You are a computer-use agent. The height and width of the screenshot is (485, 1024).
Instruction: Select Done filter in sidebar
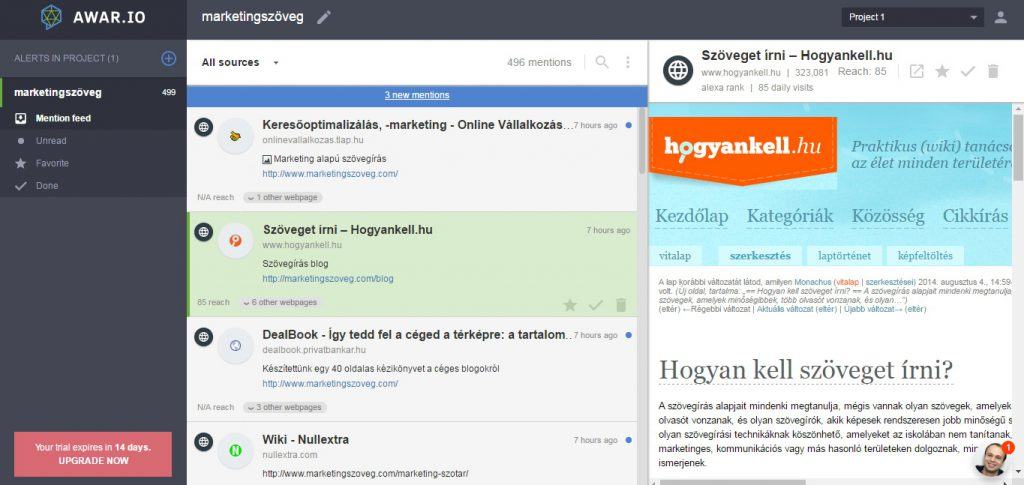pyautogui.click(x=93, y=185)
